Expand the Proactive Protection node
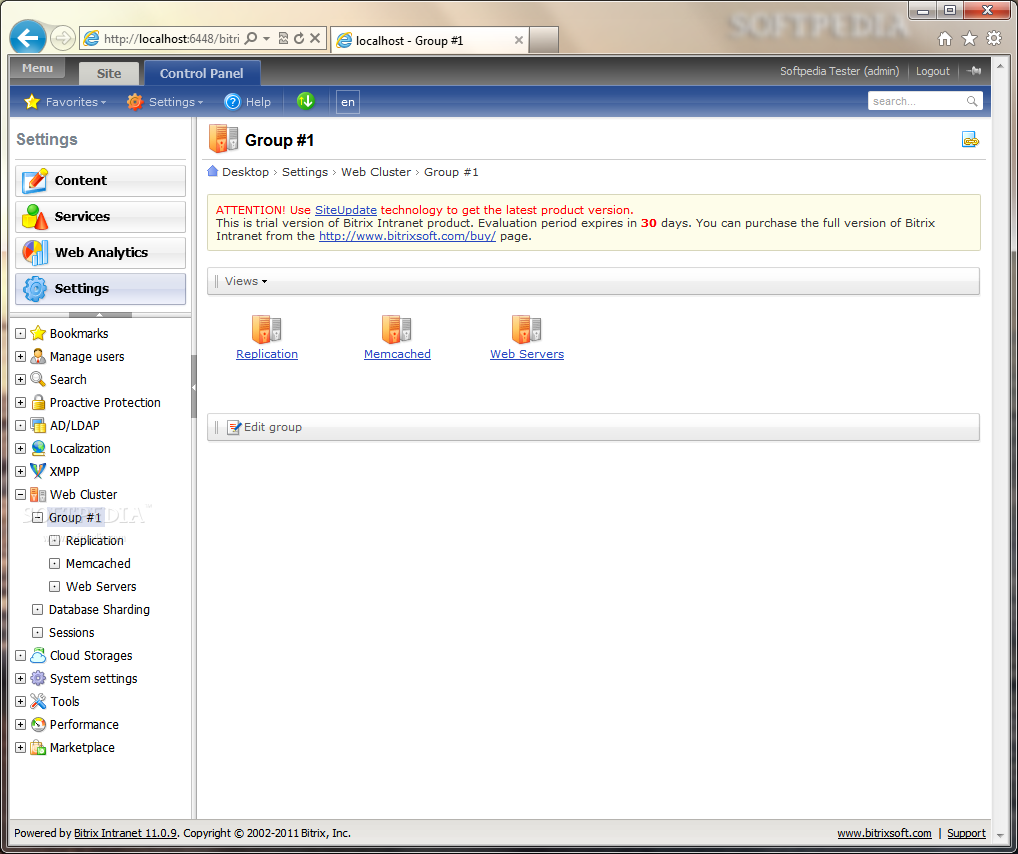 click(20, 403)
